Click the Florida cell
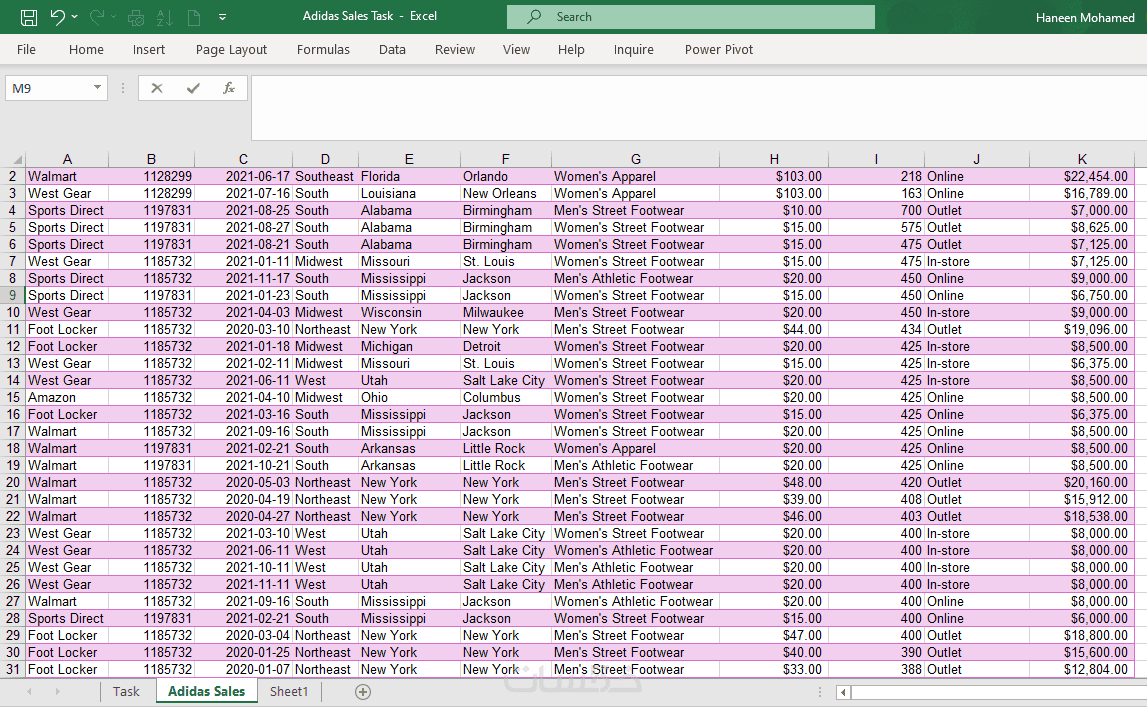 tap(409, 176)
